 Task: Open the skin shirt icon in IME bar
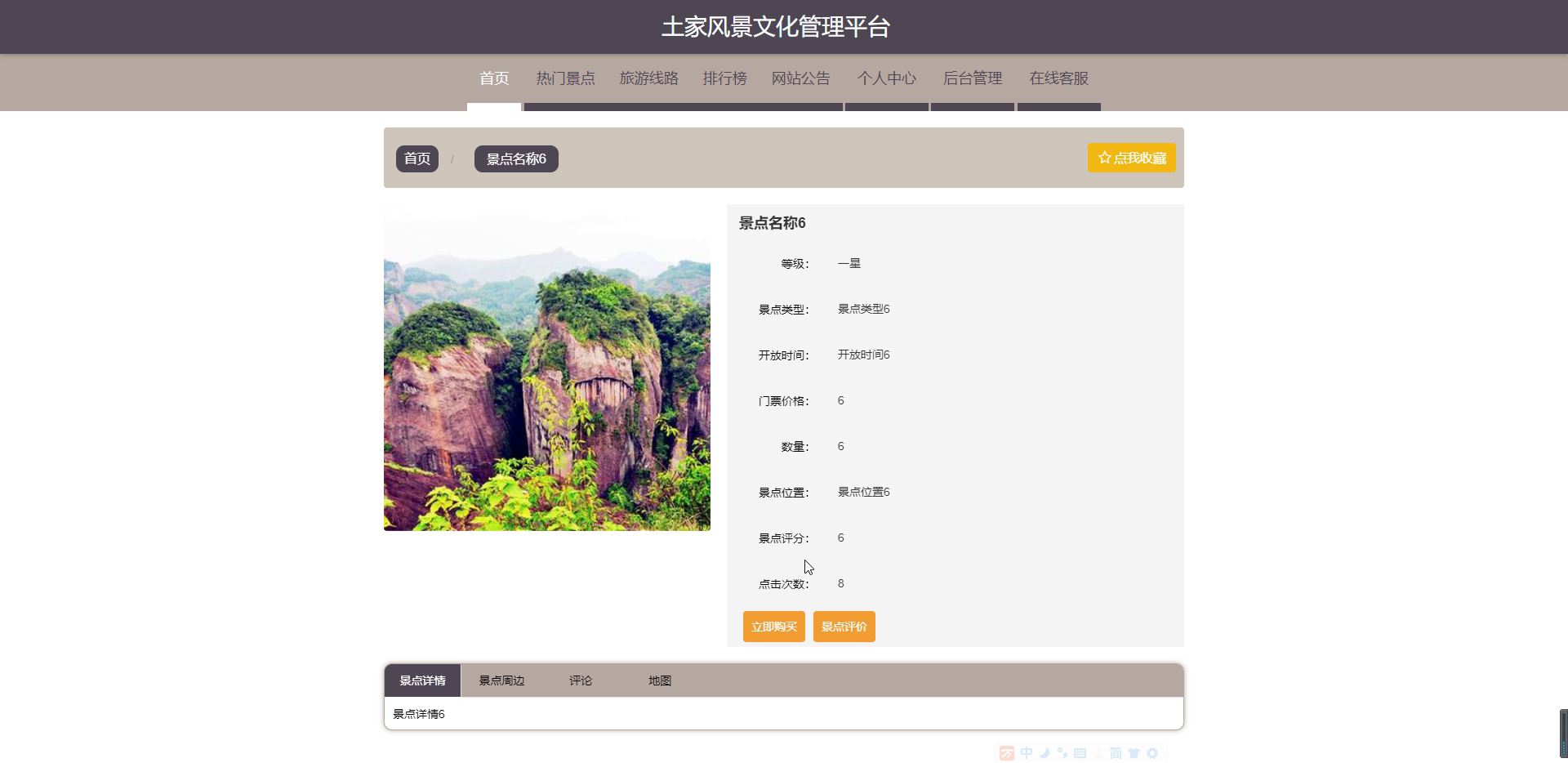click(1134, 753)
